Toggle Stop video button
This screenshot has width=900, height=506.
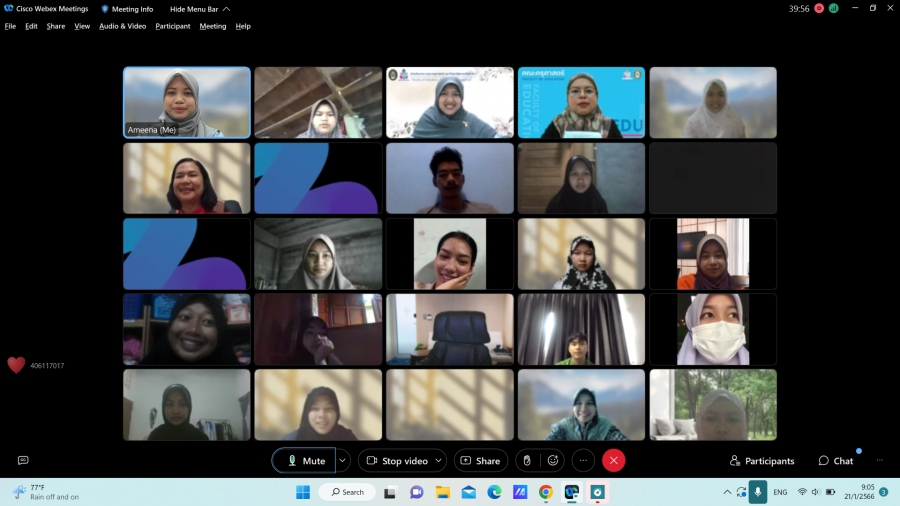click(396, 460)
